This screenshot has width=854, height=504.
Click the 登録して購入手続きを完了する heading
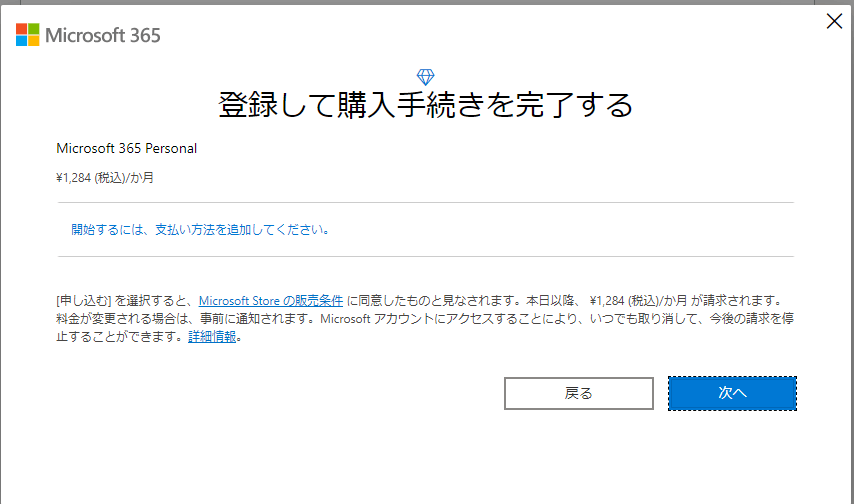(x=425, y=105)
